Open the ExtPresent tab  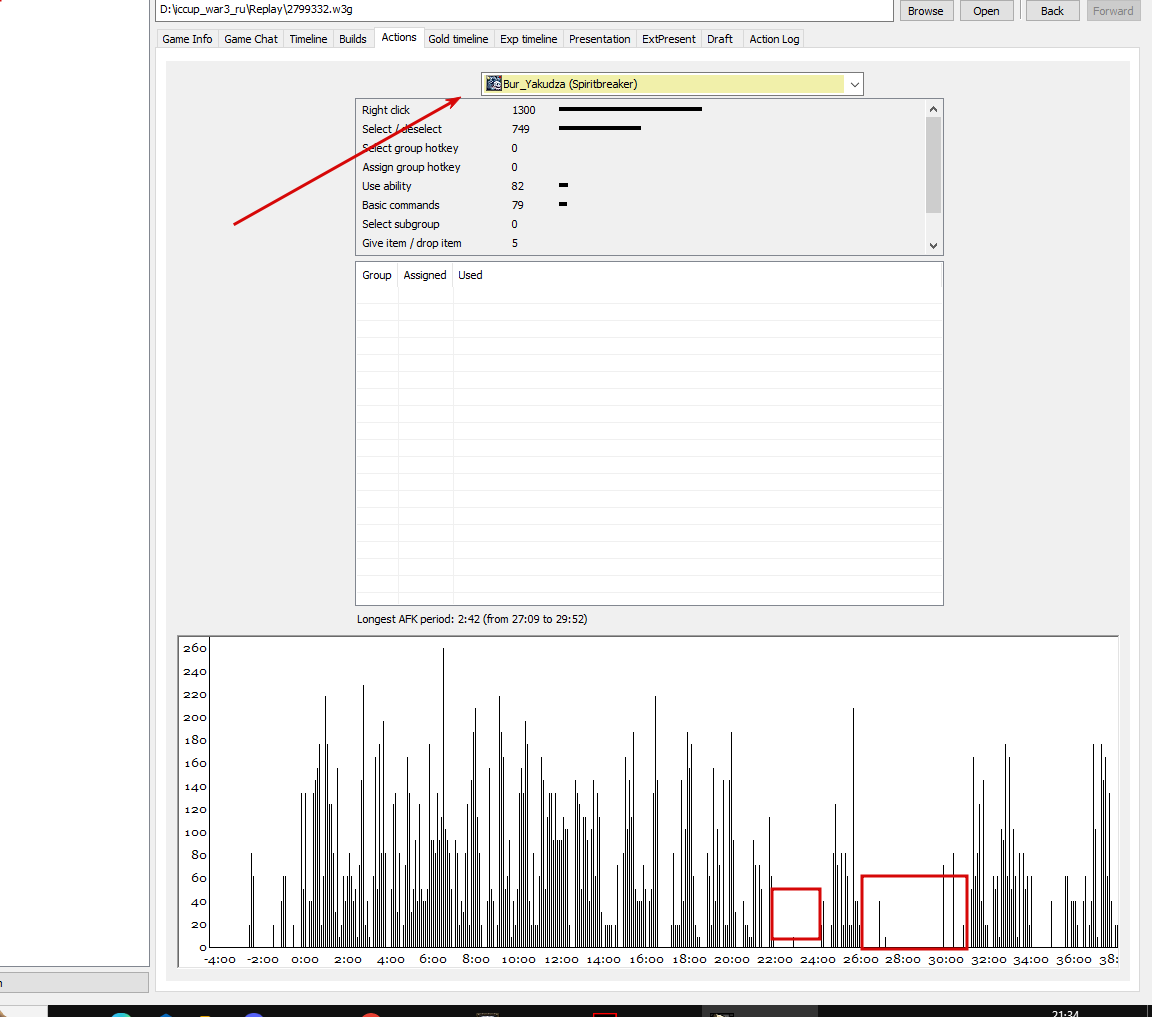668,39
